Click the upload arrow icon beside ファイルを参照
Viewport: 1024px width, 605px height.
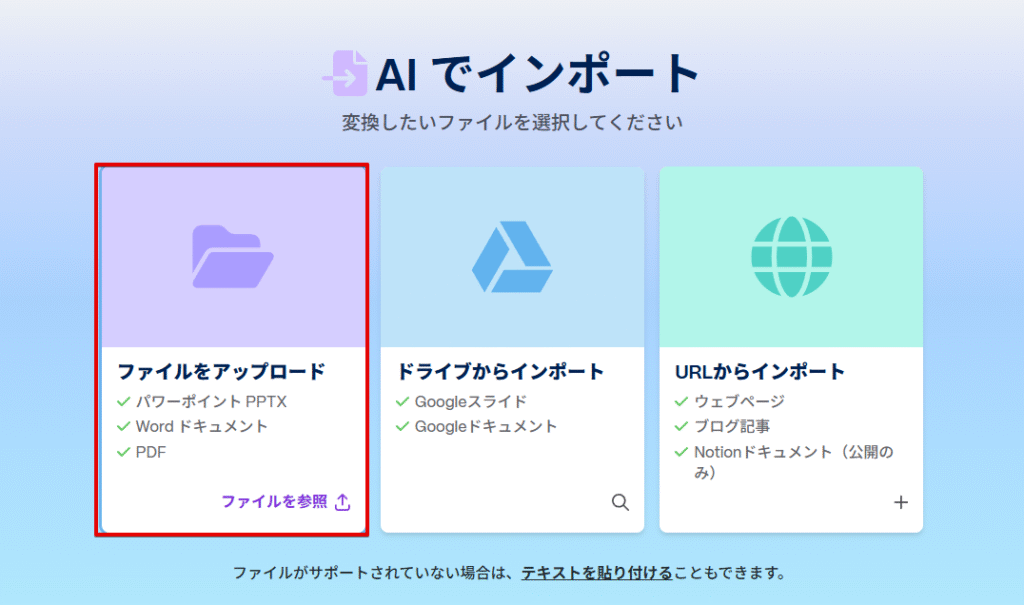coord(342,502)
